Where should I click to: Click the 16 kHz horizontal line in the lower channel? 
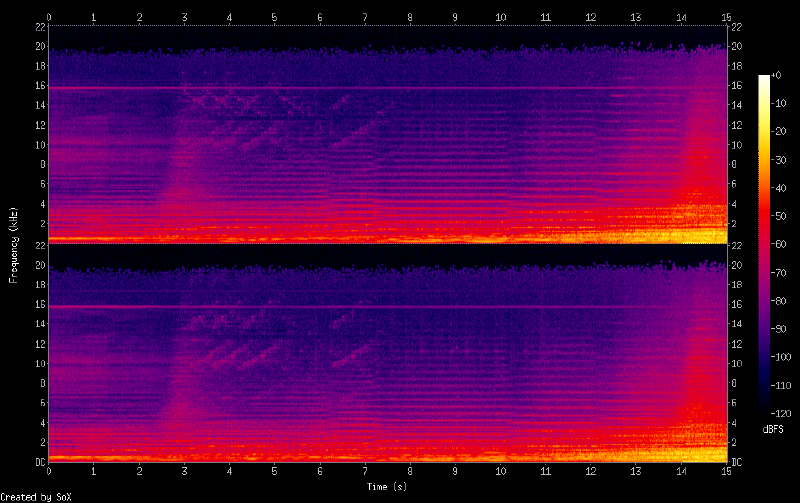[x=388, y=307]
